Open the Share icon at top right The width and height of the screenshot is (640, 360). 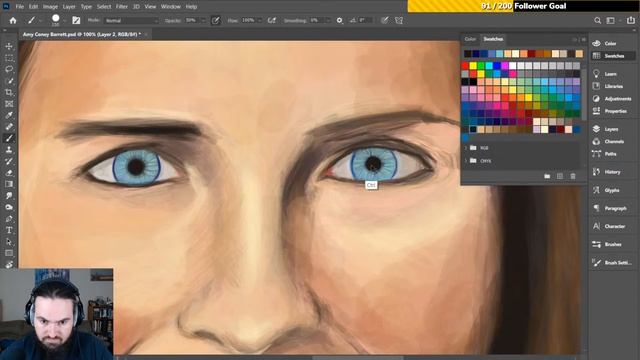coord(631,20)
